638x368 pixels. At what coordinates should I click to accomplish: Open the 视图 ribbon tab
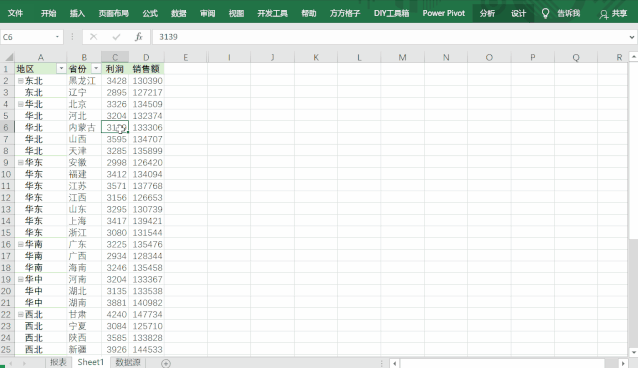236,13
